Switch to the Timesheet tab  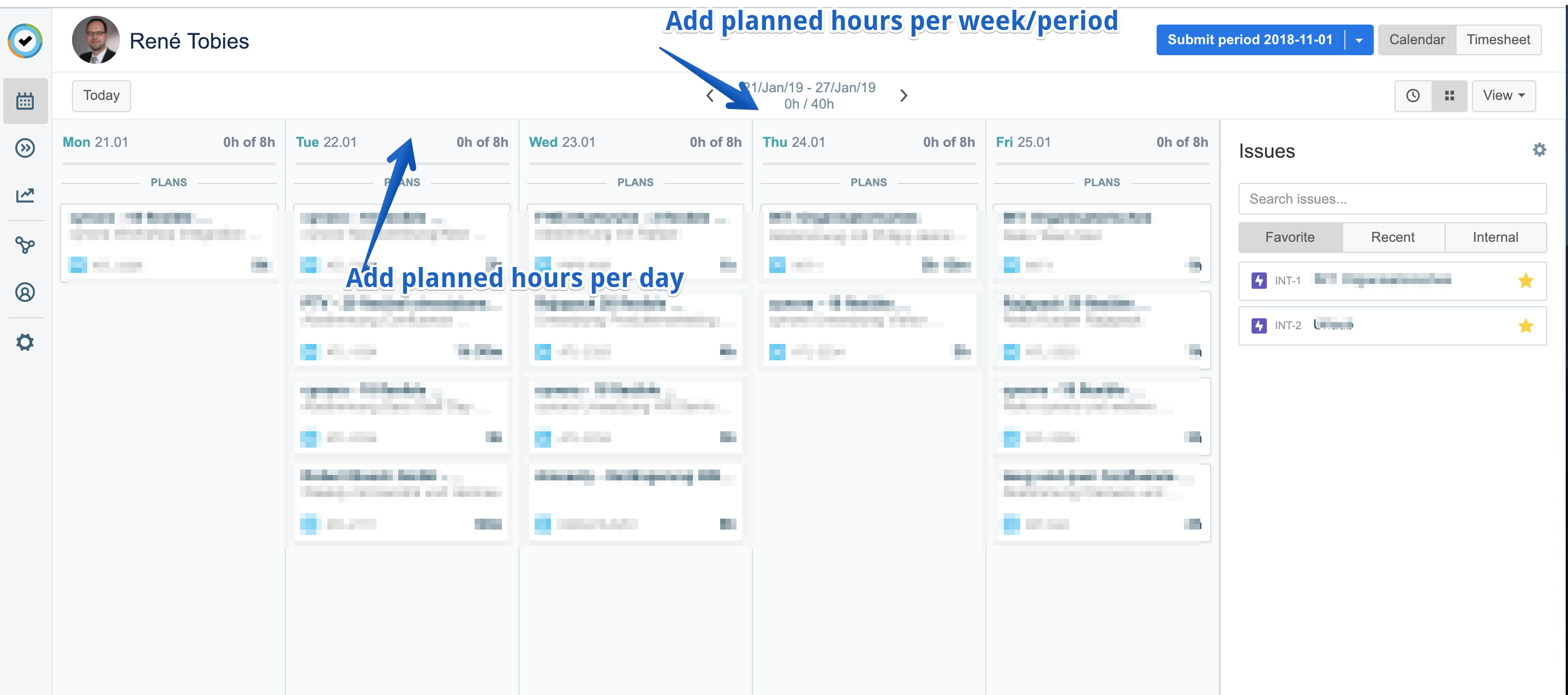(1498, 40)
